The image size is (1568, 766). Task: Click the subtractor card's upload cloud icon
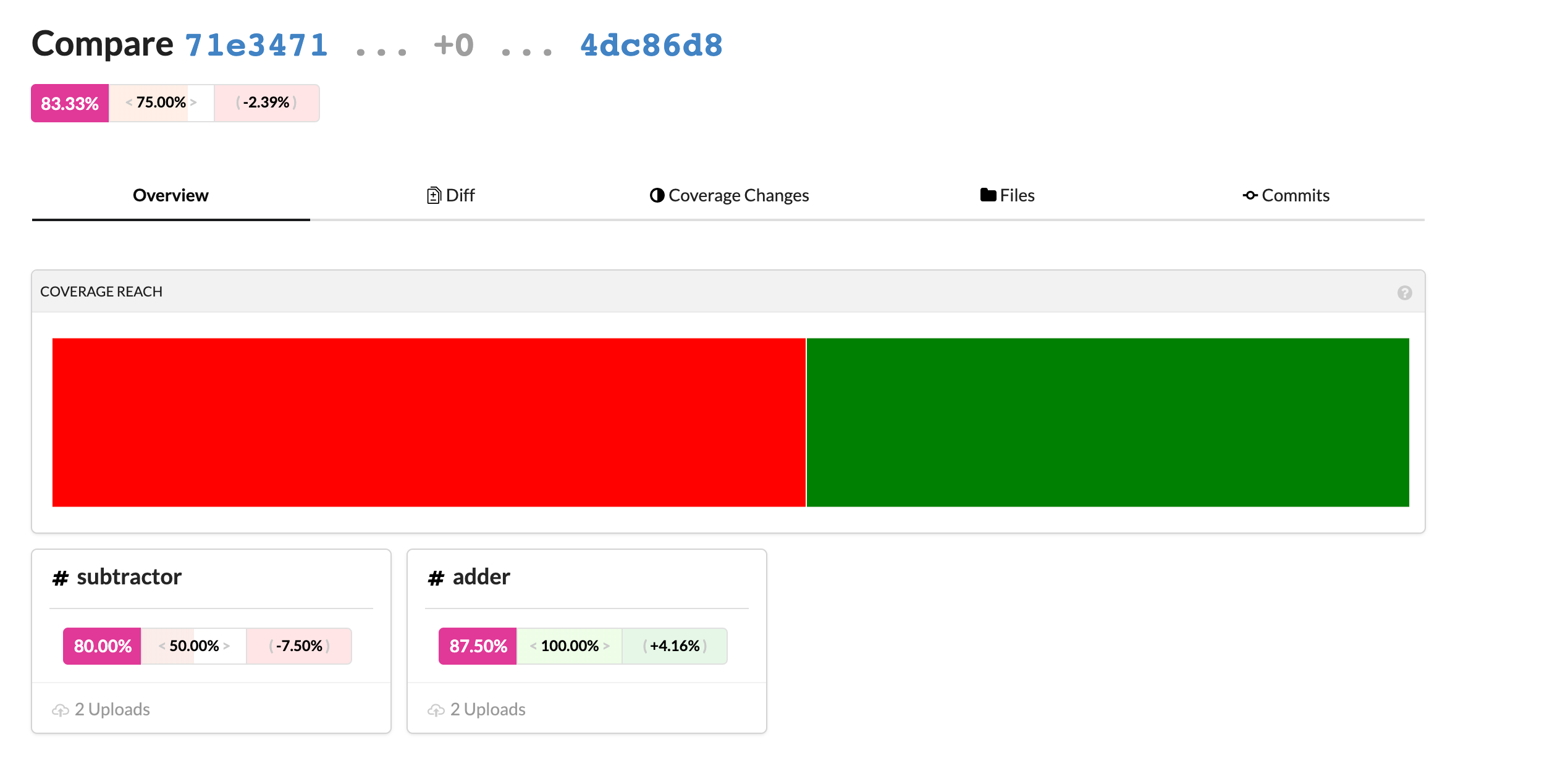(x=61, y=710)
